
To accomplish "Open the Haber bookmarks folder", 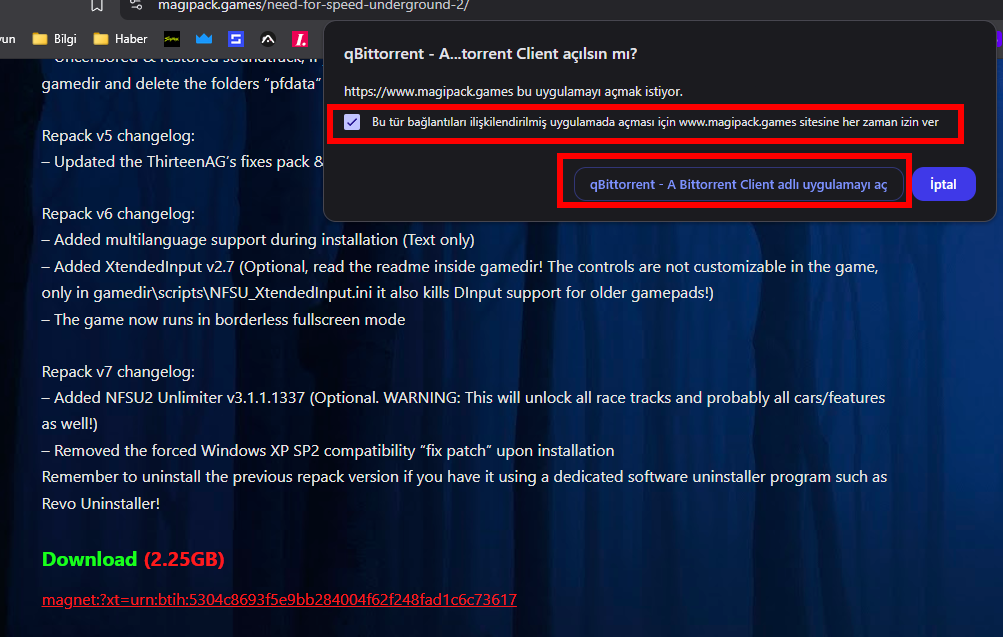I will click(x=120, y=39).
